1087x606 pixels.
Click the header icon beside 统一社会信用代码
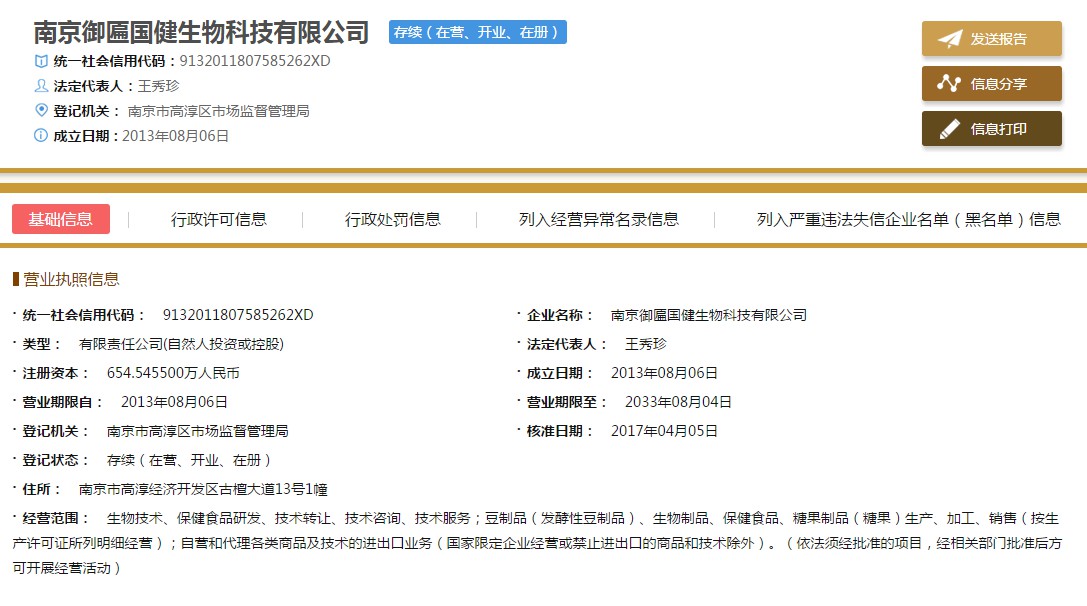click(x=41, y=61)
